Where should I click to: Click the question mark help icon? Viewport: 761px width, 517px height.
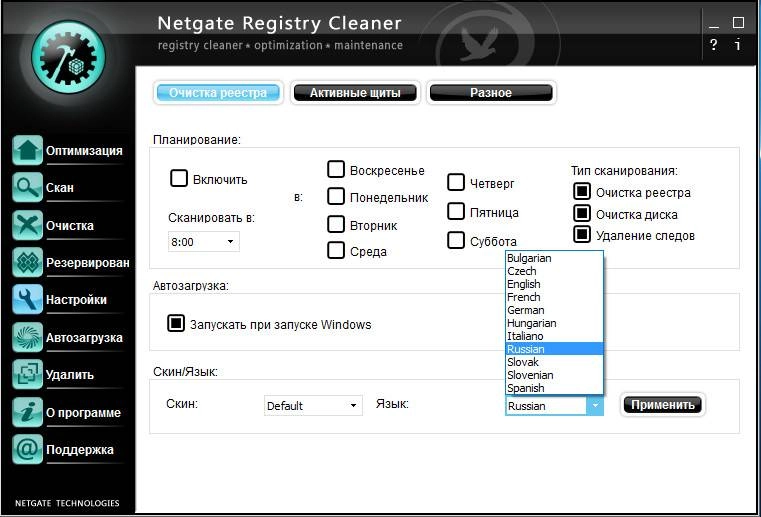(713, 45)
